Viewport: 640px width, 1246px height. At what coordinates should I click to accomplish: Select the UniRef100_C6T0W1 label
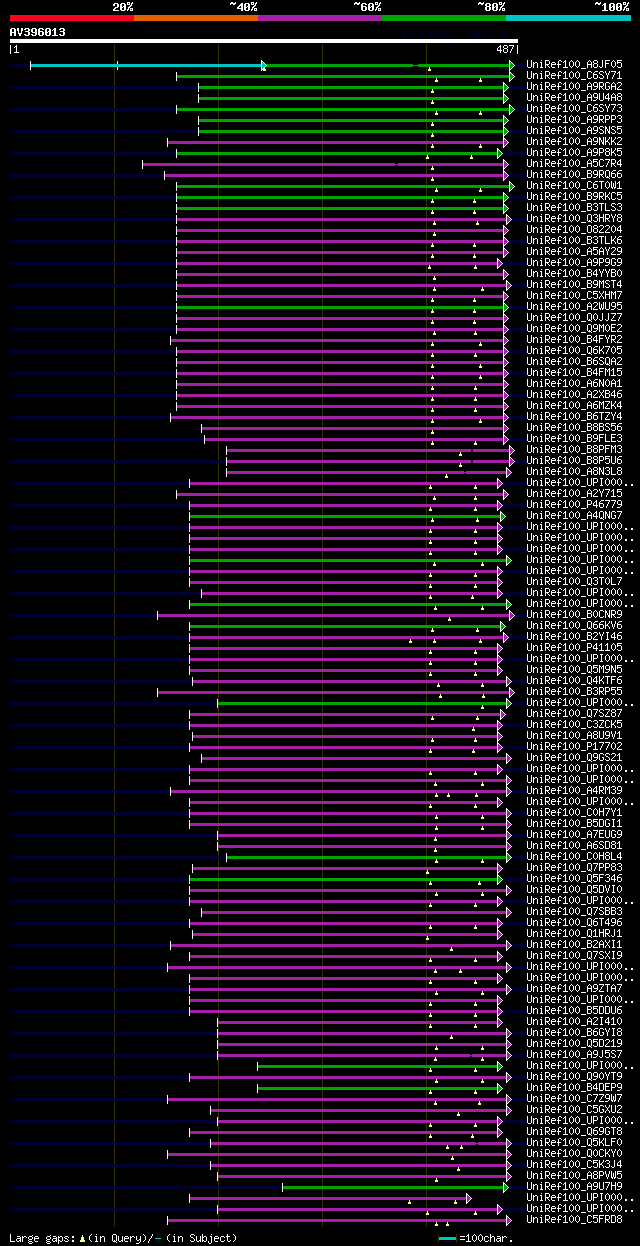point(575,186)
